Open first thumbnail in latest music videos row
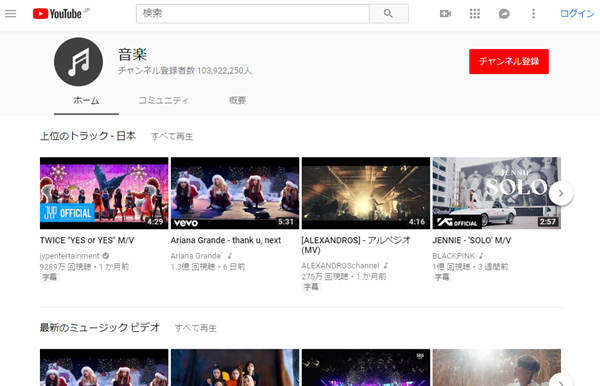The image size is (600, 386). point(104,367)
